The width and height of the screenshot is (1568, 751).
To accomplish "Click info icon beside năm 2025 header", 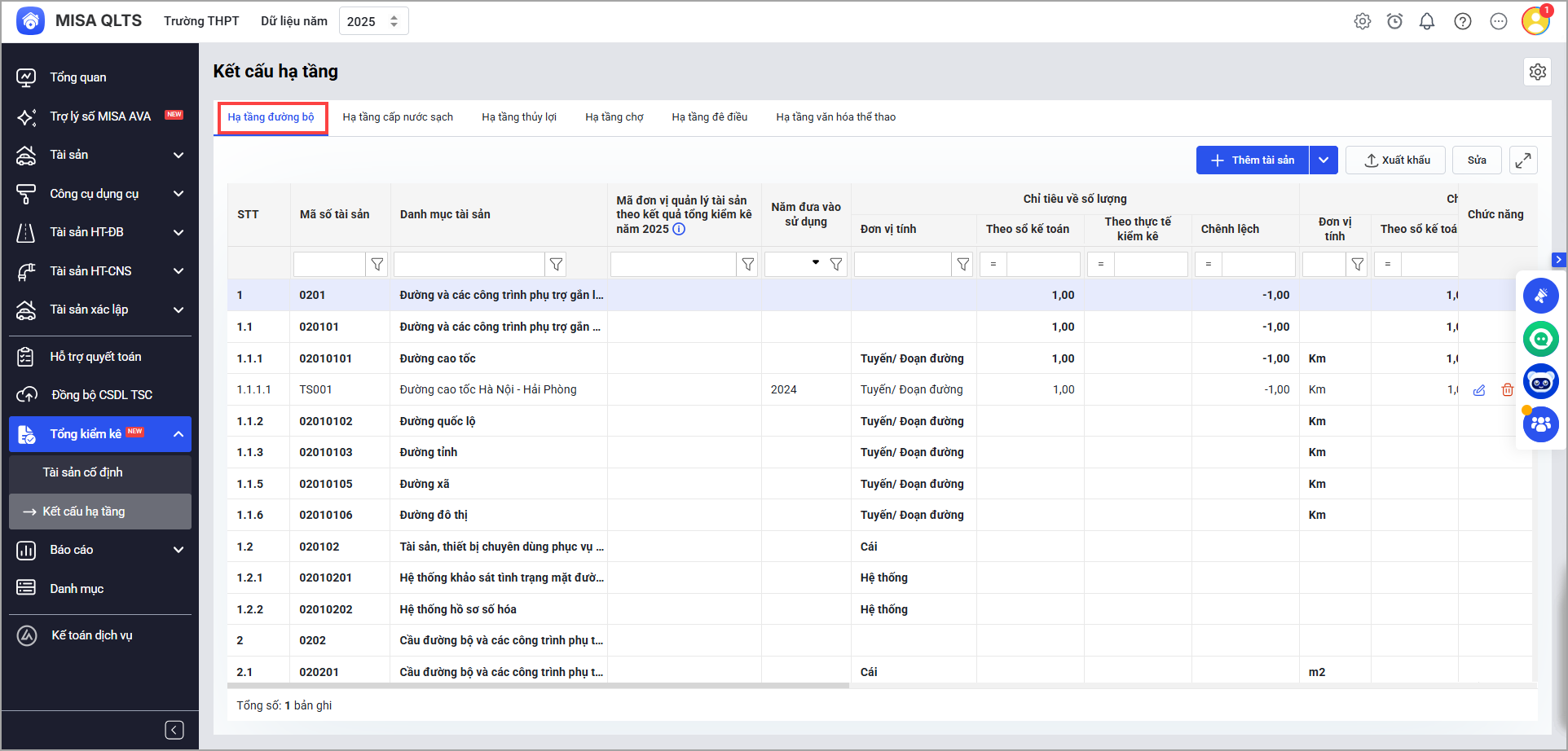I will pyautogui.click(x=679, y=230).
